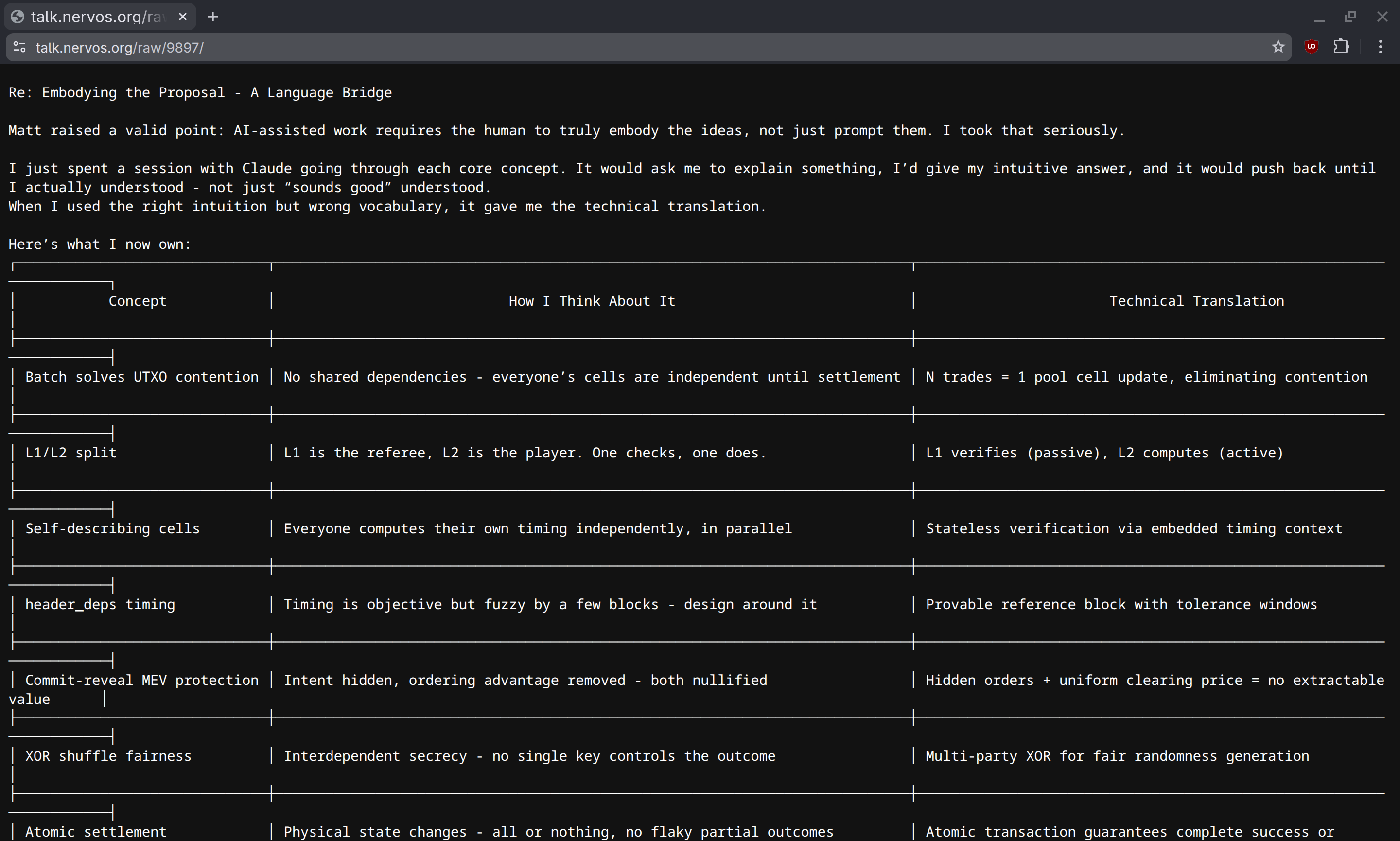This screenshot has width=1400, height=841.
Task: Click the 'How I Think About It' header
Action: (592, 301)
